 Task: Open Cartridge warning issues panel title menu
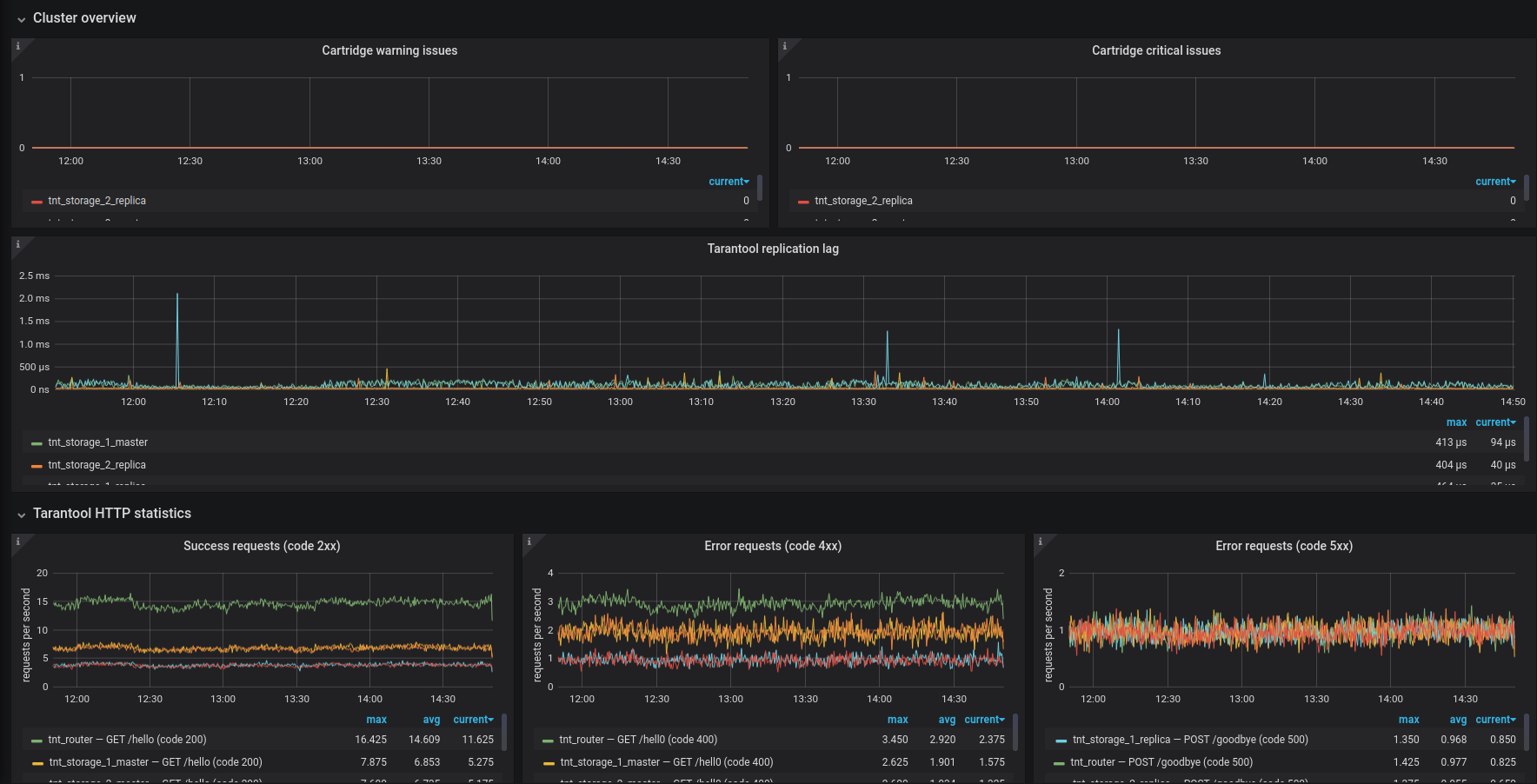(x=389, y=50)
